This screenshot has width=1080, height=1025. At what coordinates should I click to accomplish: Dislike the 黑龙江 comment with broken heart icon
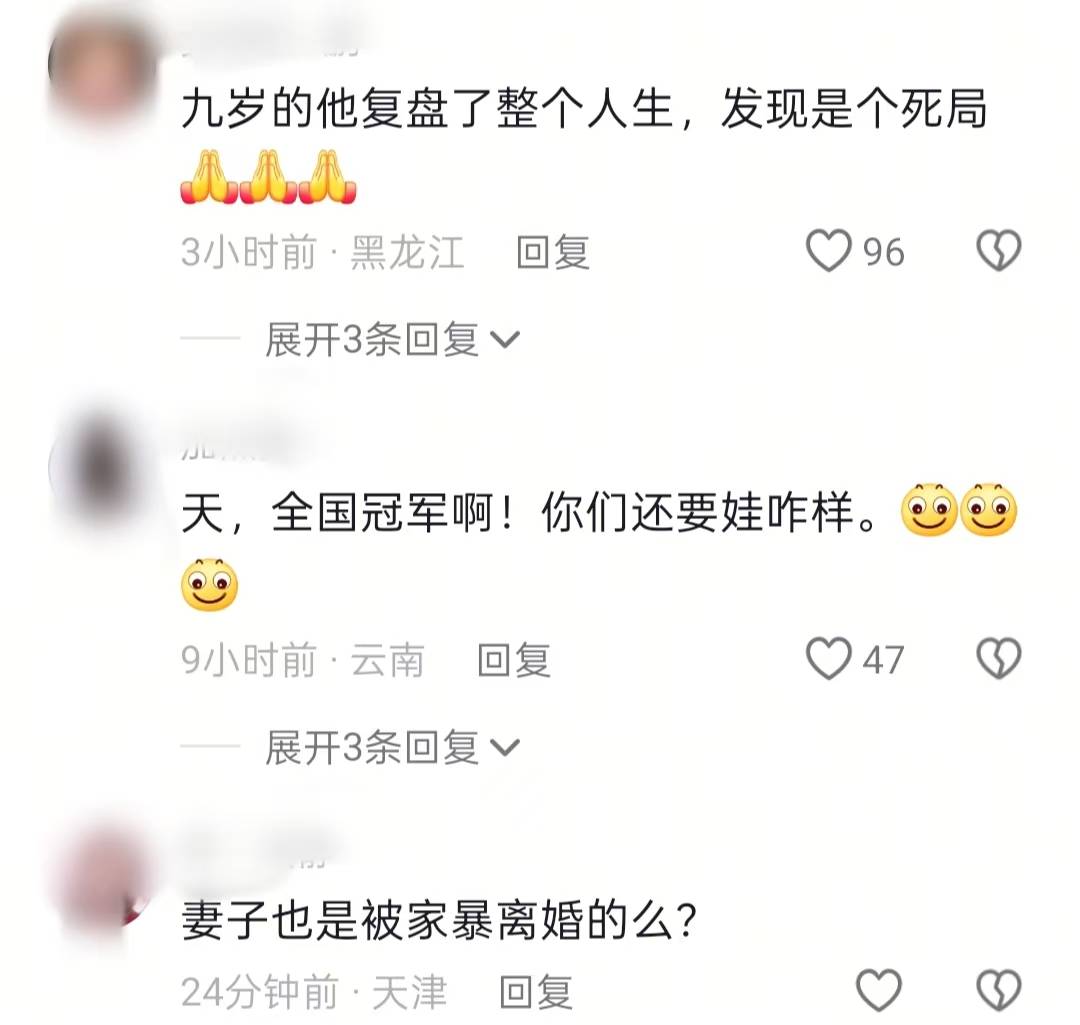999,251
